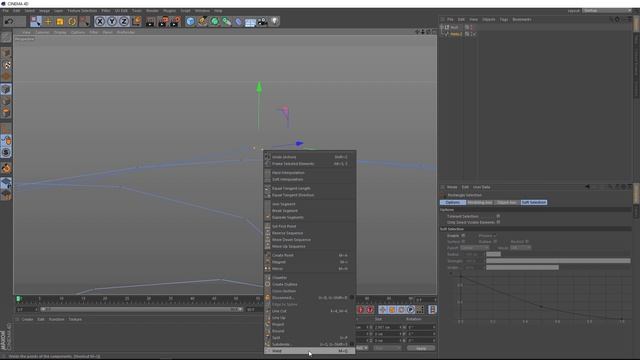Click Make Editable icon in left palette

click(6, 37)
